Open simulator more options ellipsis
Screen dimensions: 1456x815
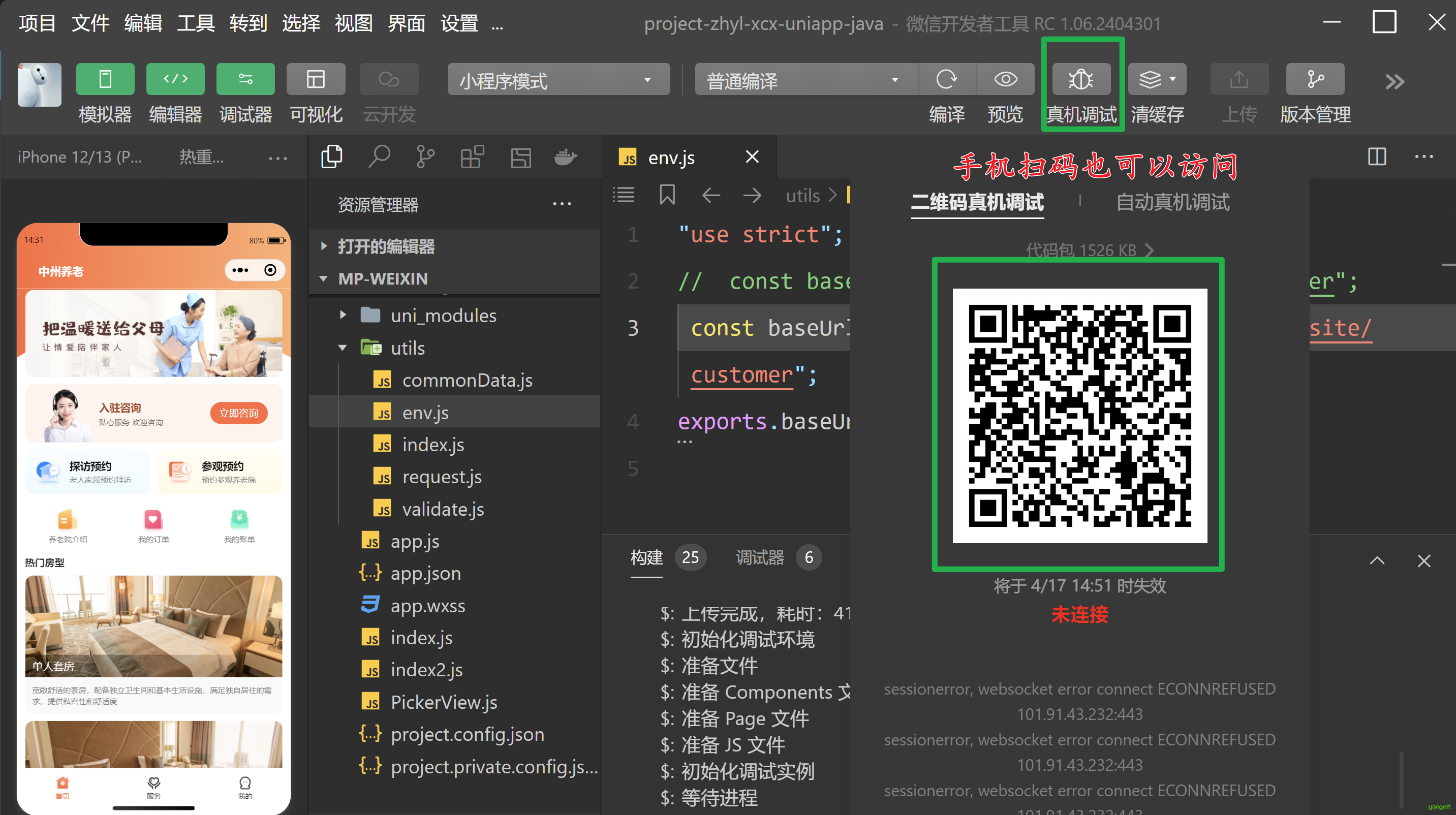[x=277, y=158]
